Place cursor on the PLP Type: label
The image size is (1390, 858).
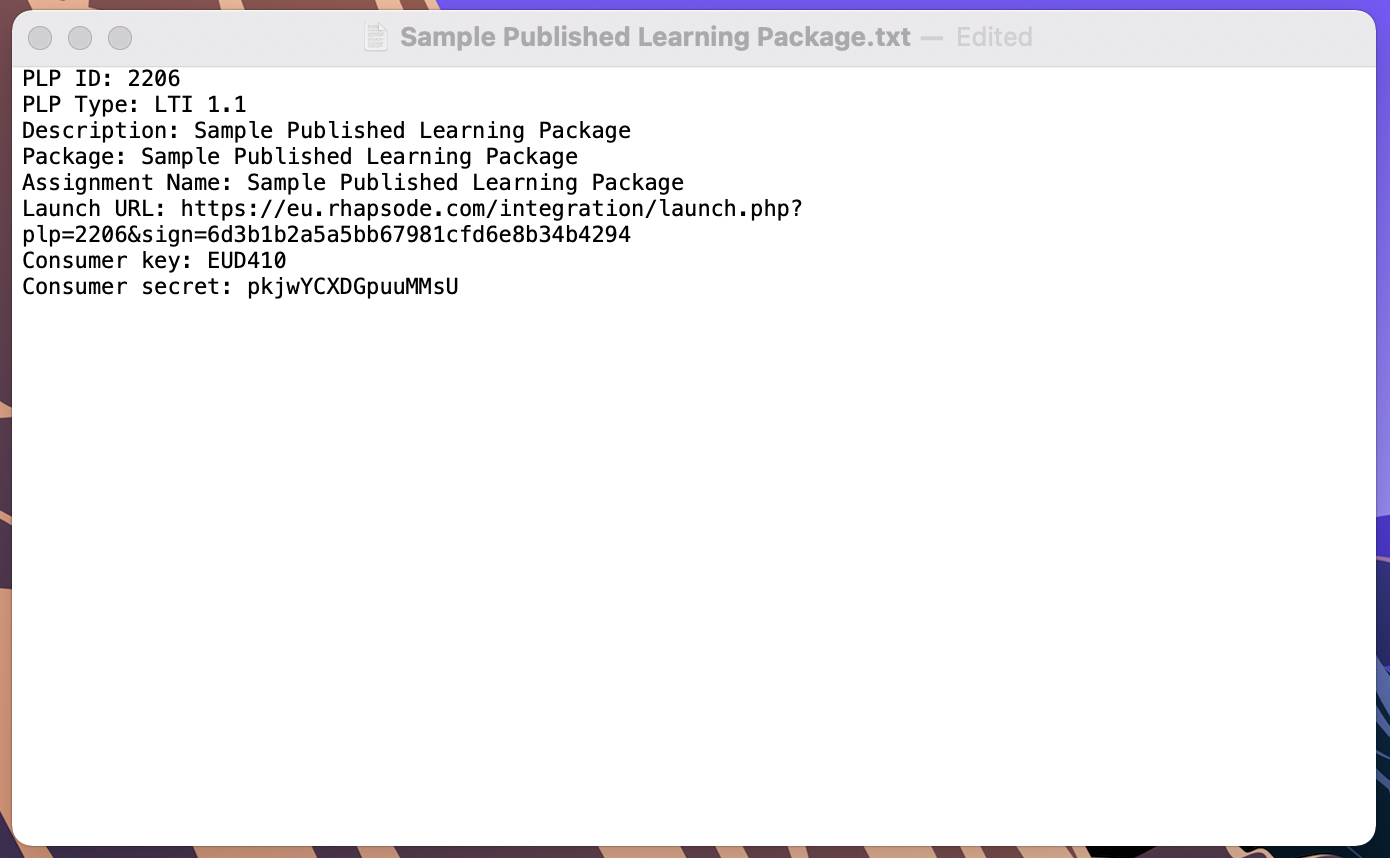[x=81, y=104]
